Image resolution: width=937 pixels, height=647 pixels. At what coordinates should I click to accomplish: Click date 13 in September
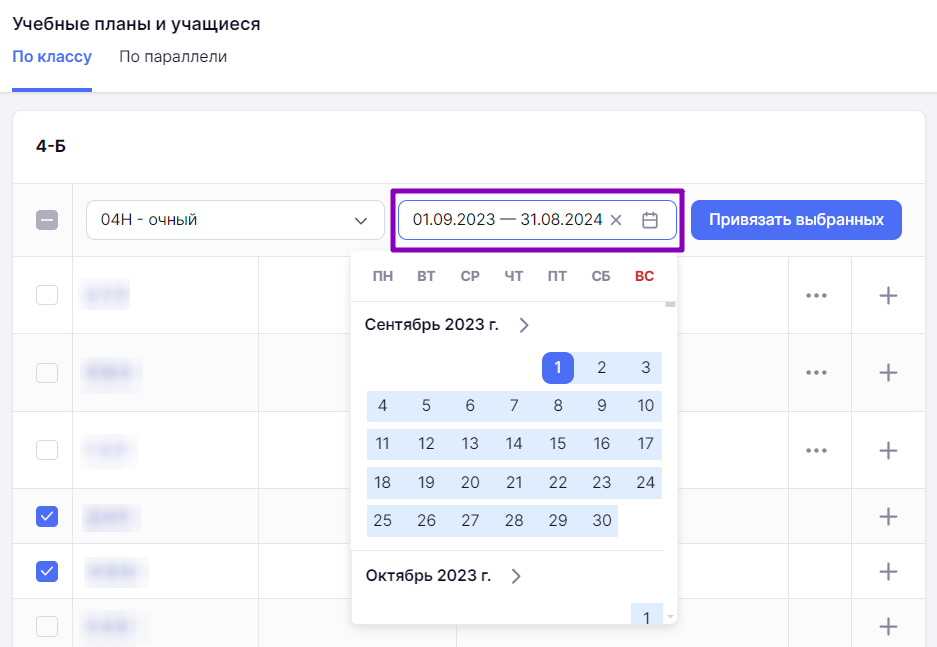pyautogui.click(x=470, y=444)
